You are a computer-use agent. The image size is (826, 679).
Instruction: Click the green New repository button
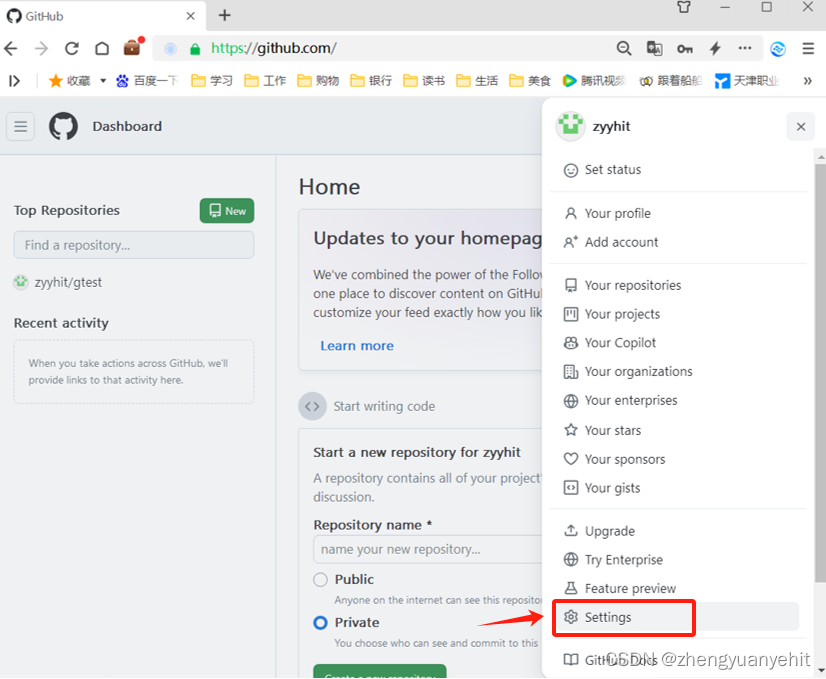[227, 211]
